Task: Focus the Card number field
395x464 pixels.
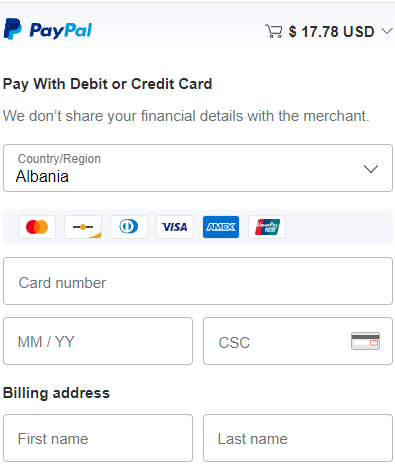Action: tap(198, 281)
